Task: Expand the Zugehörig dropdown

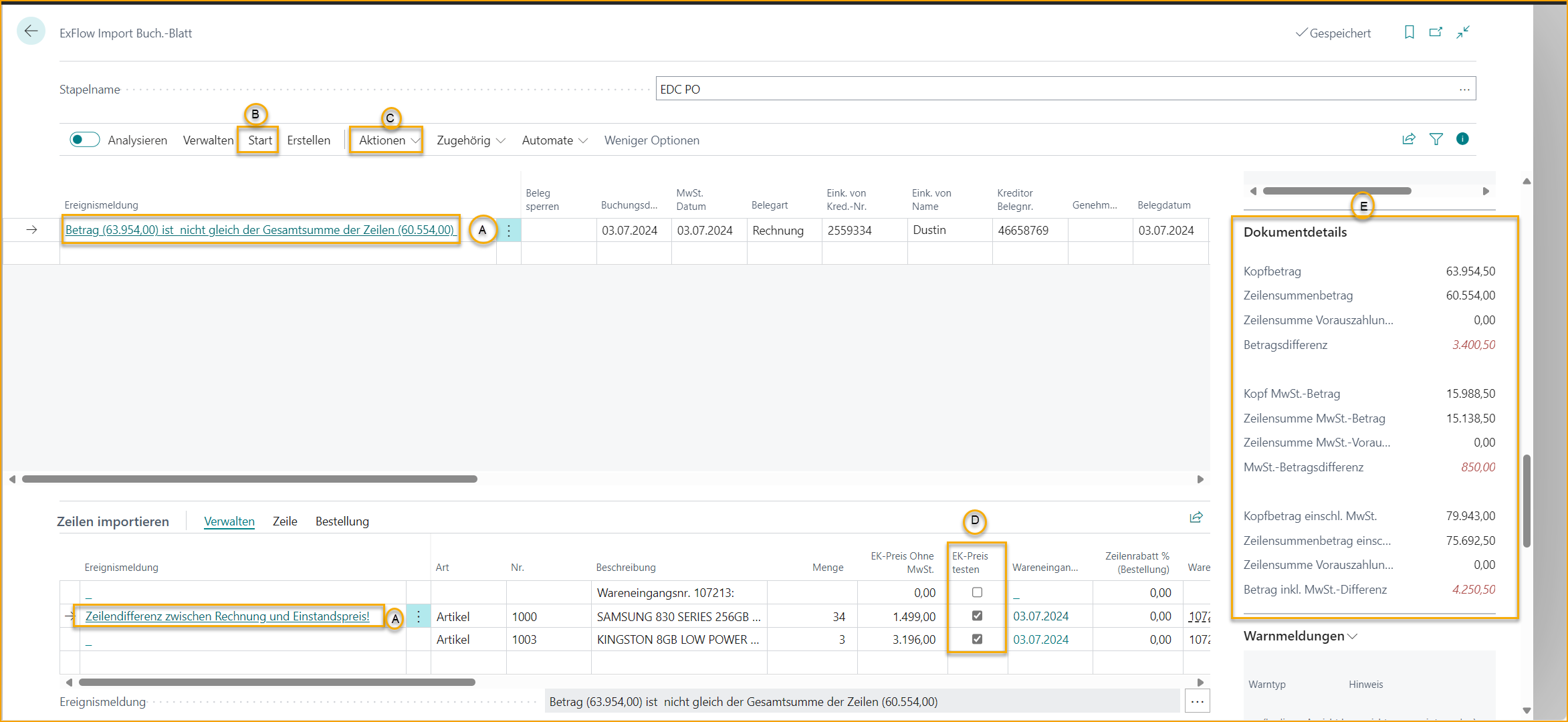Action: pyautogui.click(x=470, y=140)
